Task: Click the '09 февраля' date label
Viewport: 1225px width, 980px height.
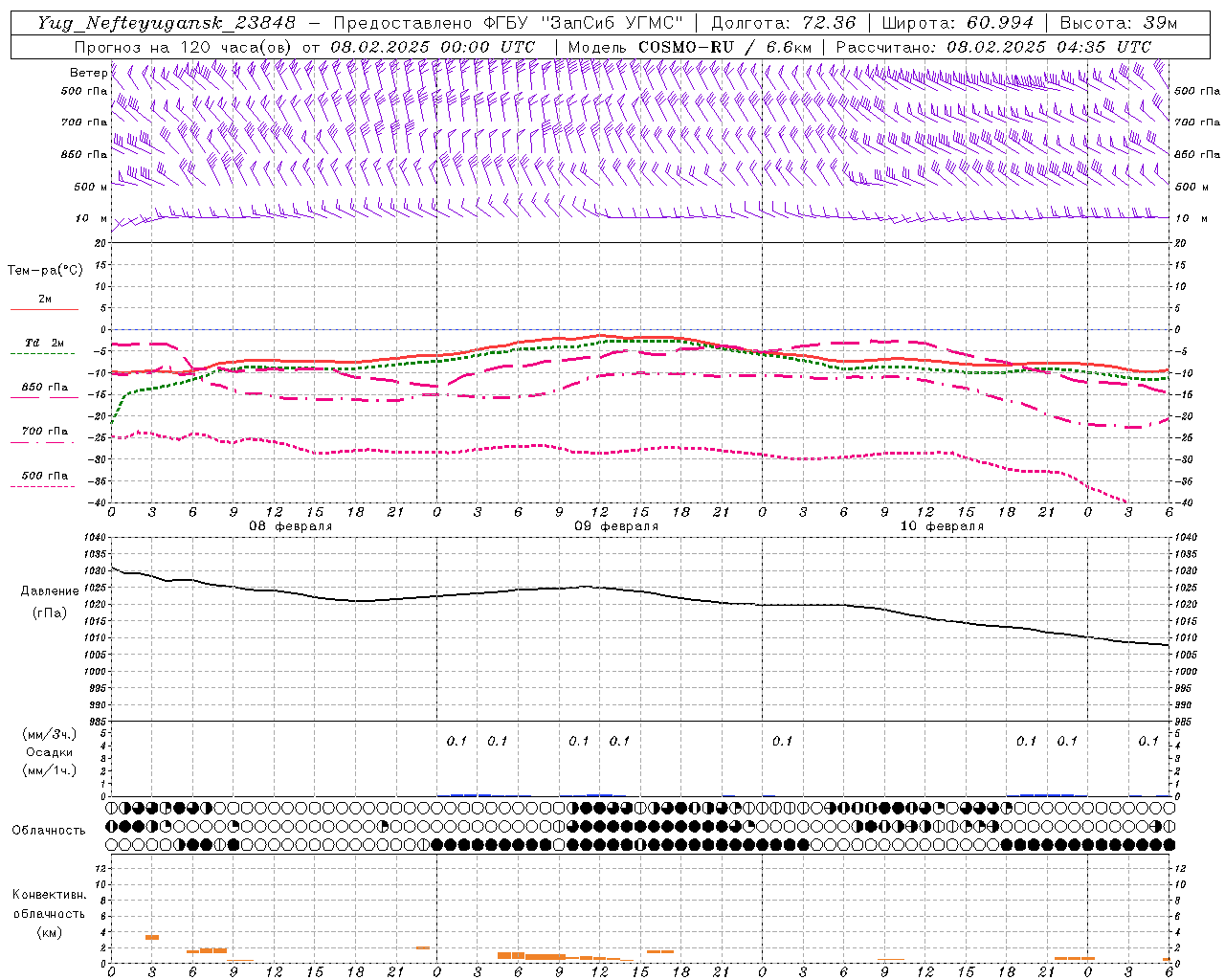Action: [616, 526]
